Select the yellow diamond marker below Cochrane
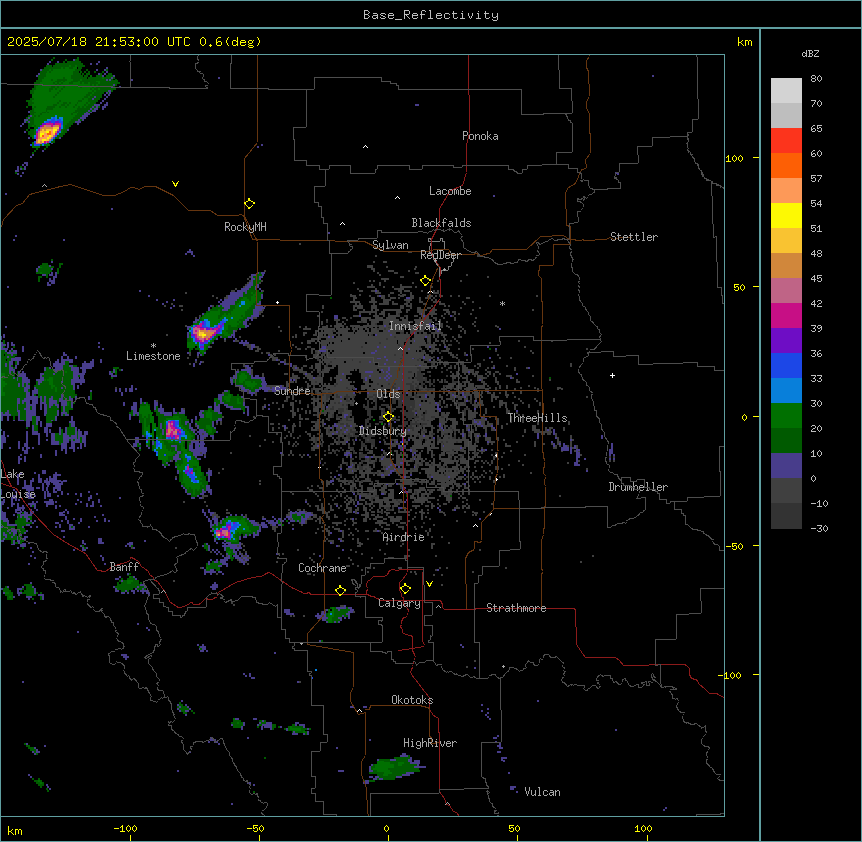The width and height of the screenshot is (862, 842). click(x=340, y=590)
